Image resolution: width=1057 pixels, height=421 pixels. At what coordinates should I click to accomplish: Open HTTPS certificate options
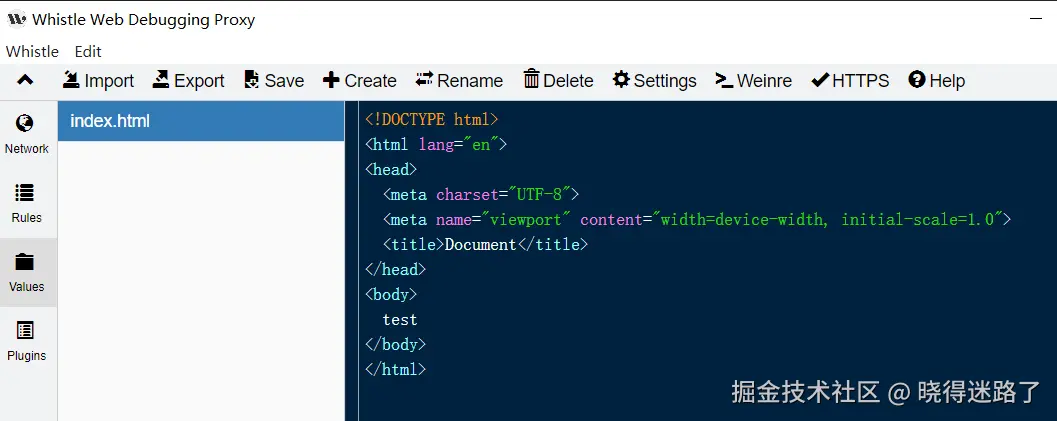tap(850, 81)
